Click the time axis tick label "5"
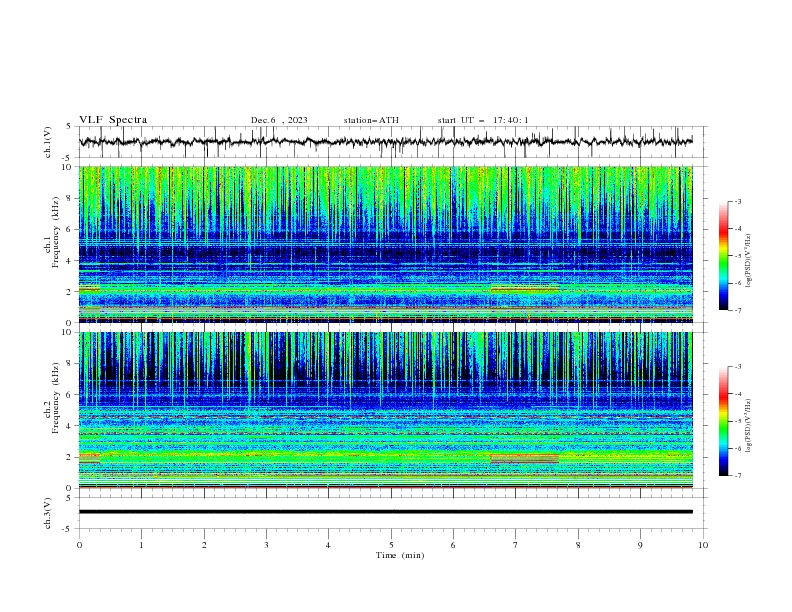The image size is (792, 612). point(391,545)
